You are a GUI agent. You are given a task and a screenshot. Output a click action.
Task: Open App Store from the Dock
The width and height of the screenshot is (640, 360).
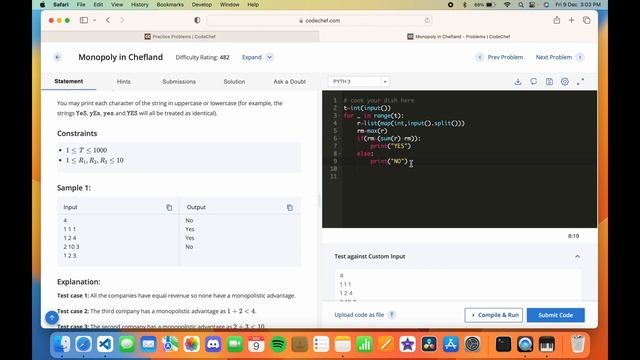click(451, 344)
